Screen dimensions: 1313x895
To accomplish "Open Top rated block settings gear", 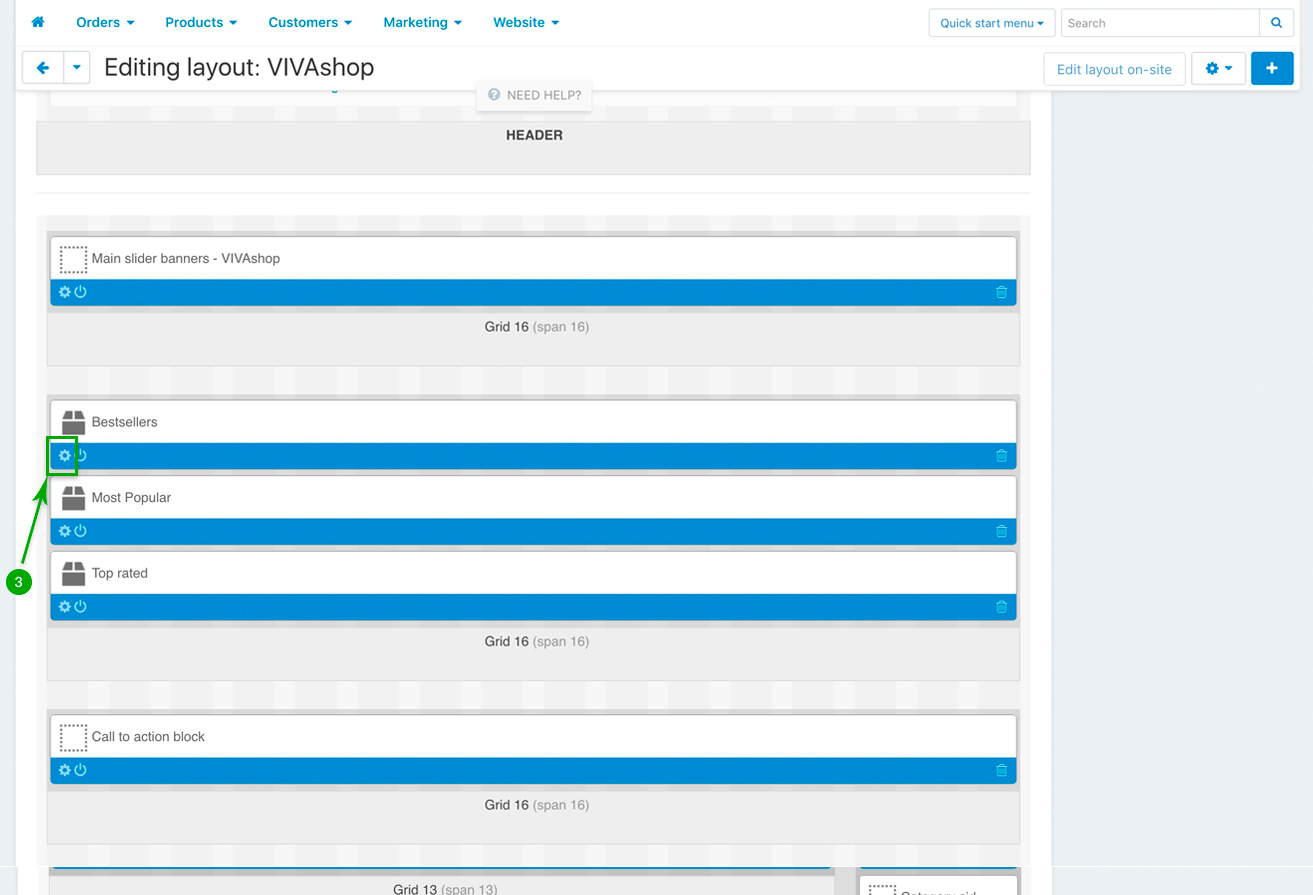I will [x=65, y=607].
